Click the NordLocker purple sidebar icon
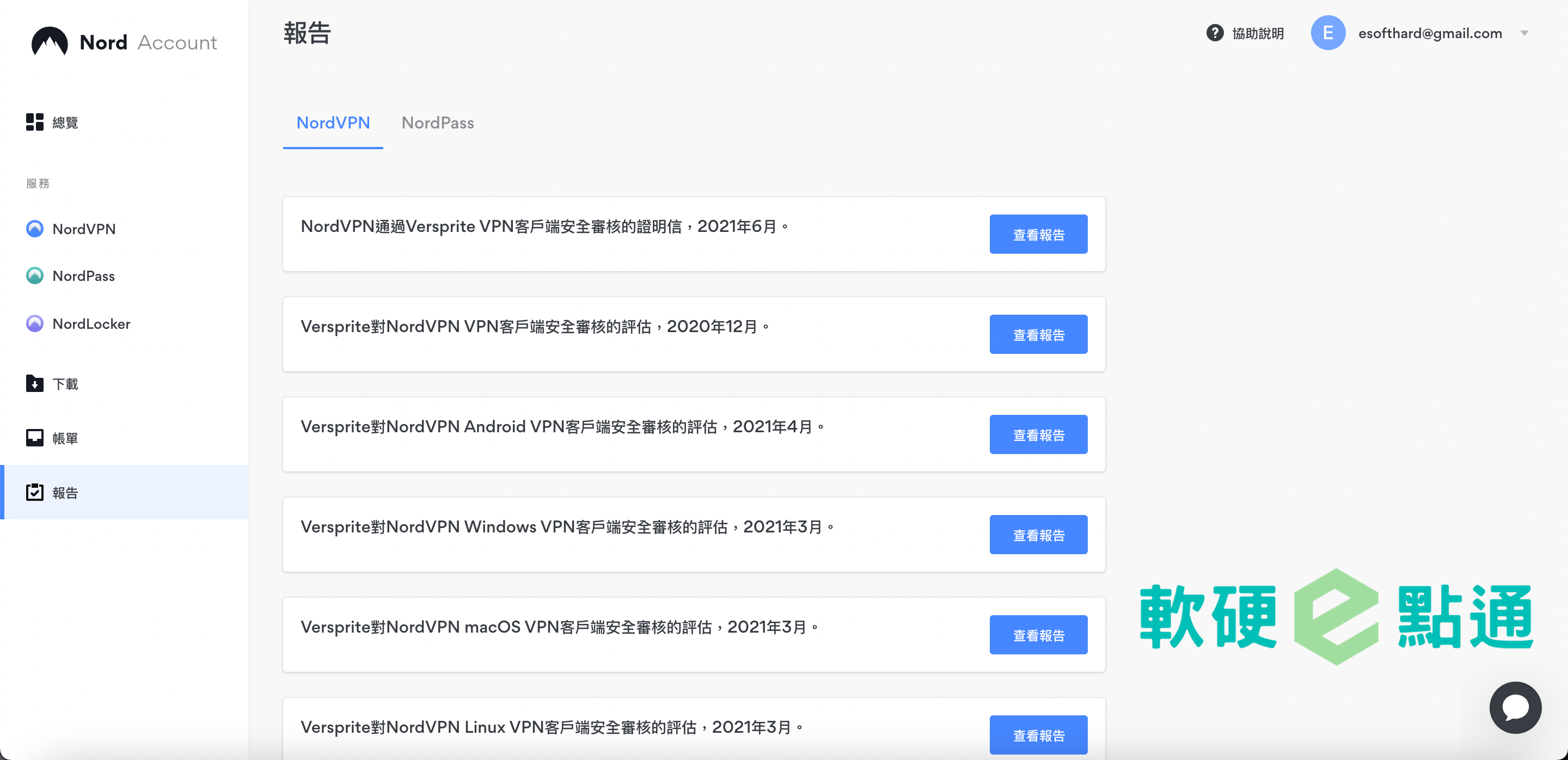 [35, 323]
